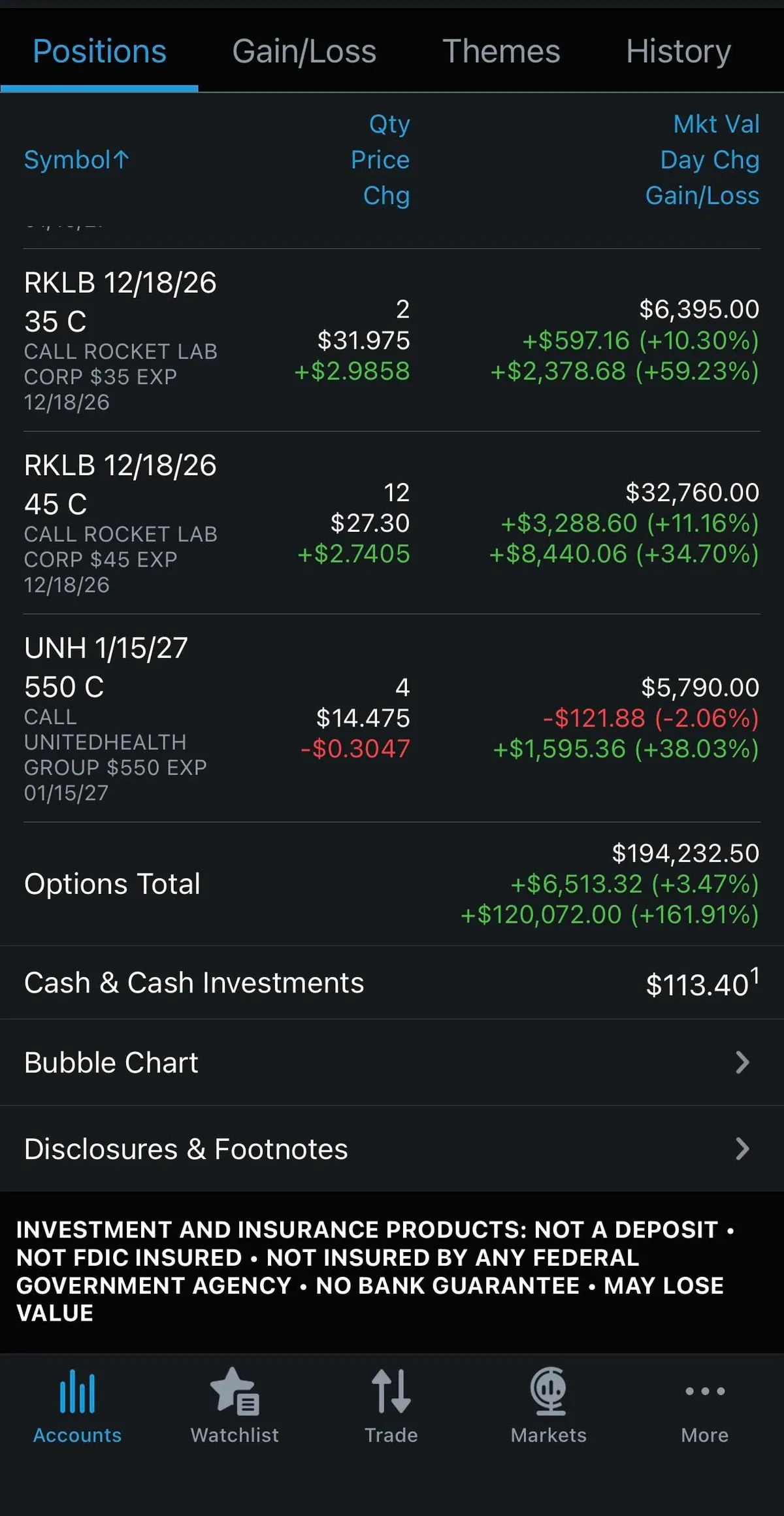Open the UNH 1/15/27 550 C position
Screen dimensions: 784x1516
click(106, 667)
